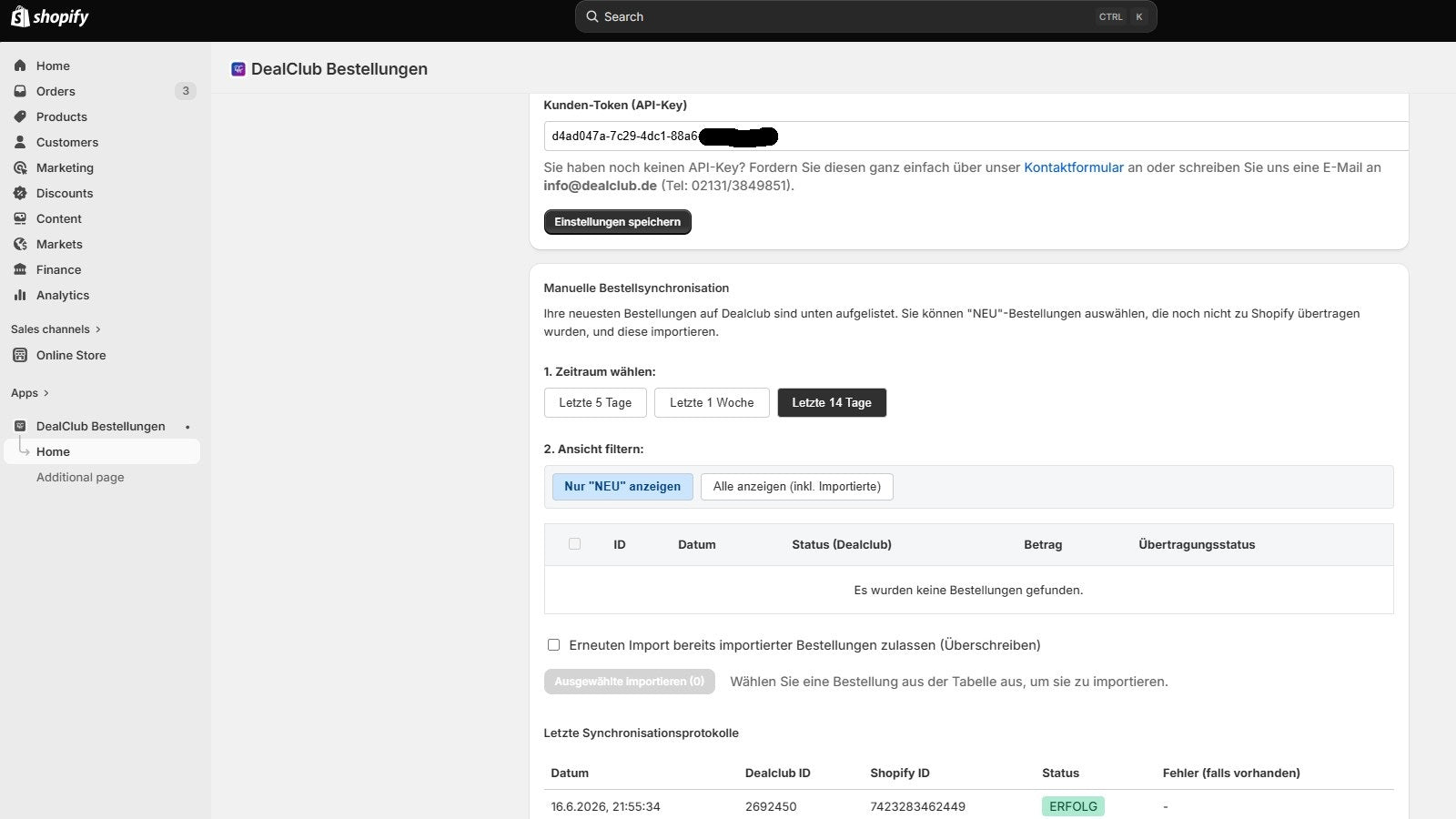Click the Übertragungsstatus column header

[x=1197, y=544]
